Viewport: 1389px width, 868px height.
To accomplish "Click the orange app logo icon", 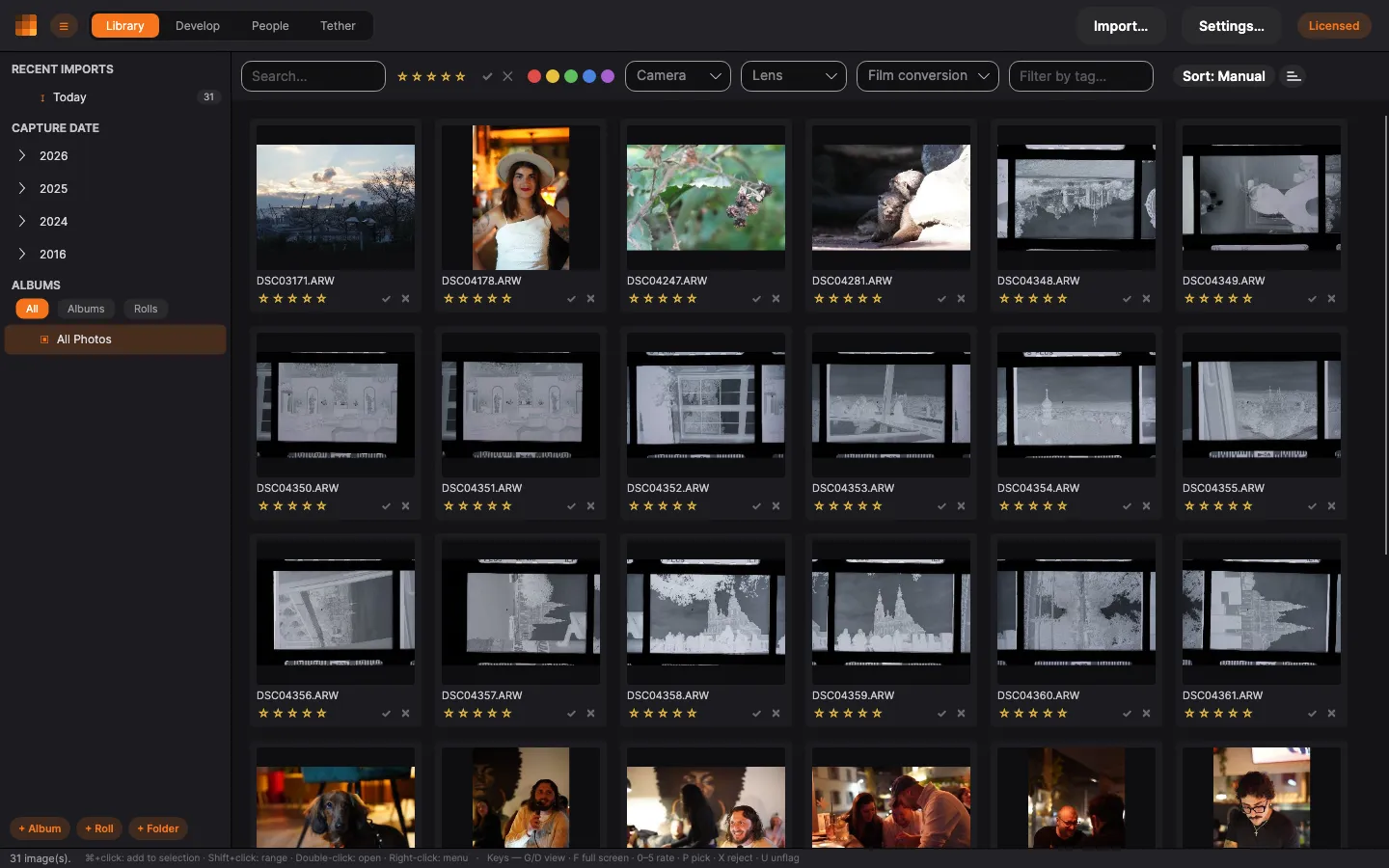I will tap(26, 26).
